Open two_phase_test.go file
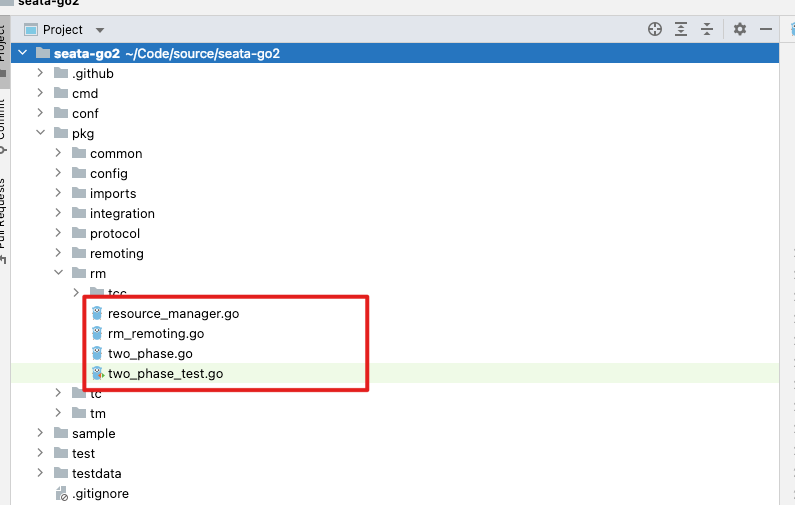Screen dimensions: 795x505 (165, 374)
